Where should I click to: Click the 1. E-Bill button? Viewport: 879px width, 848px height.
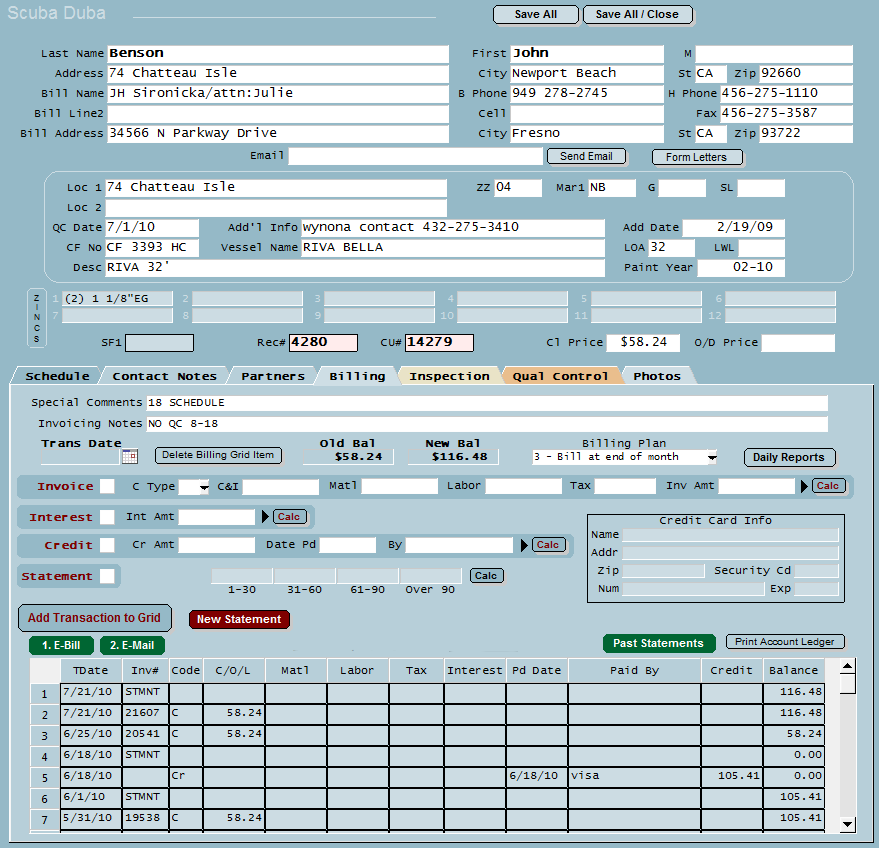coord(61,645)
